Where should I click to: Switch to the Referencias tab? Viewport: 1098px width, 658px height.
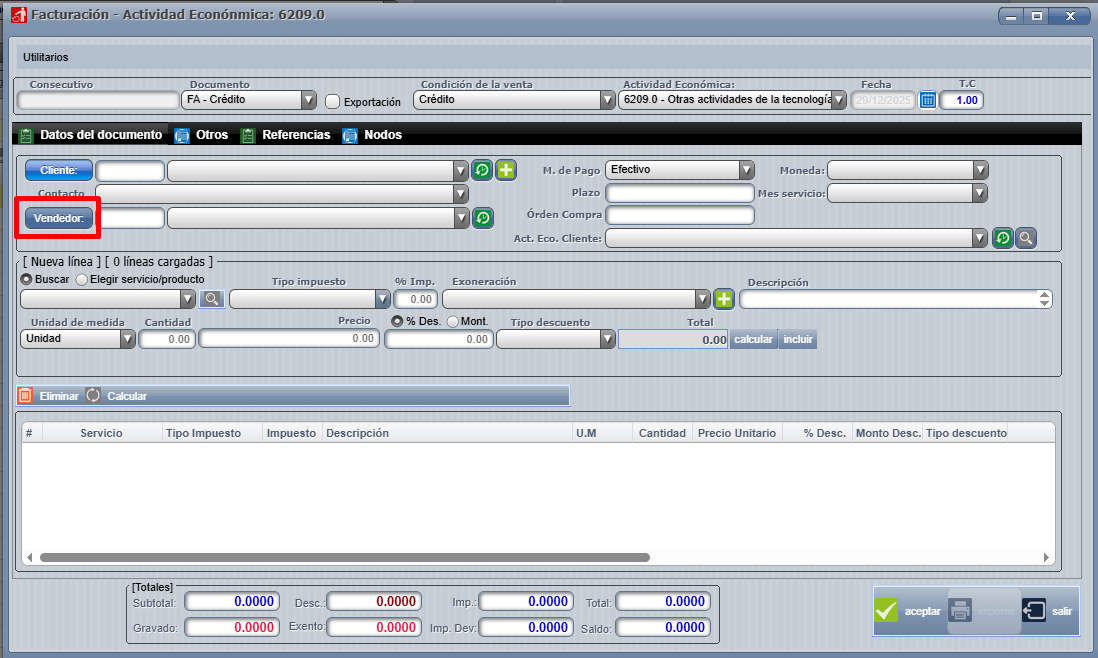(297, 134)
